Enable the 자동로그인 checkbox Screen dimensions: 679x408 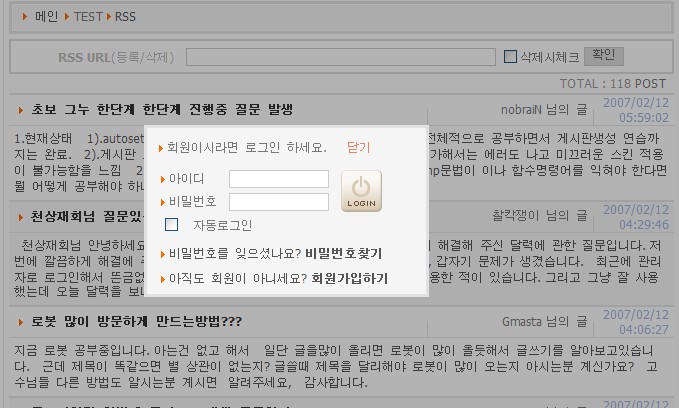(172, 225)
